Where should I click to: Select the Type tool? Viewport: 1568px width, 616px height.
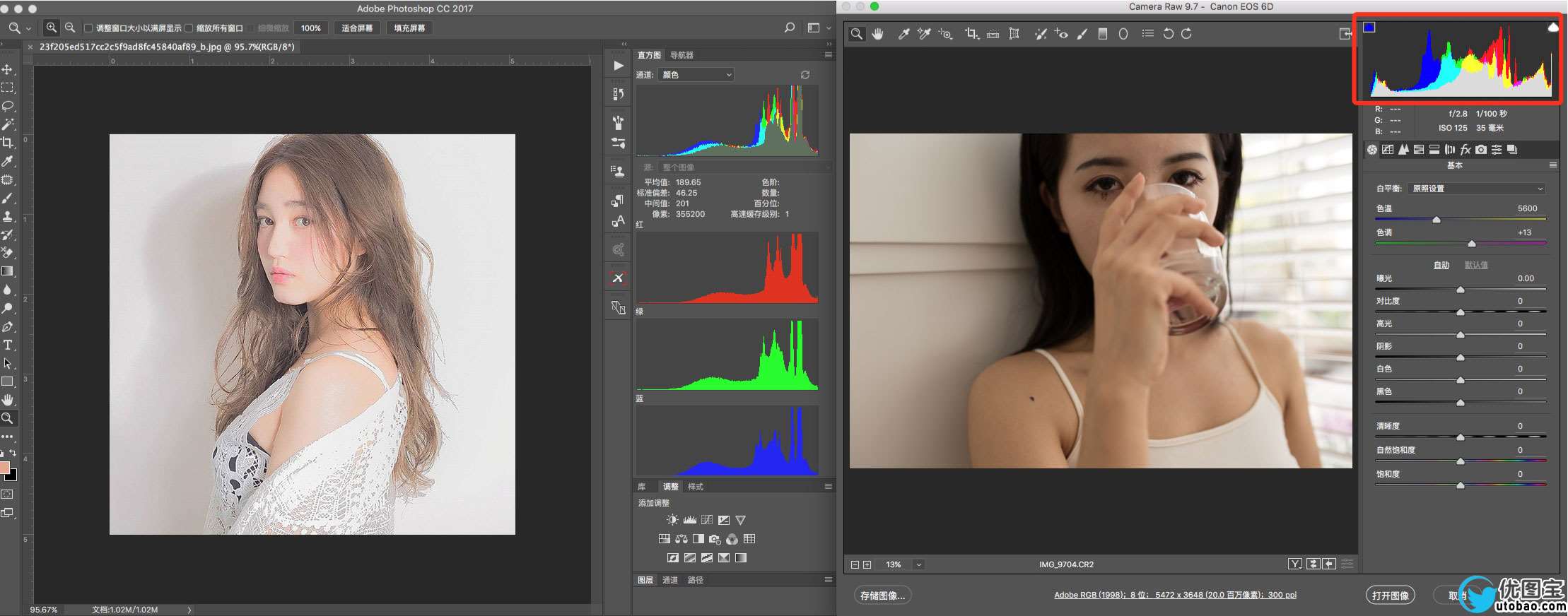tap(8, 345)
